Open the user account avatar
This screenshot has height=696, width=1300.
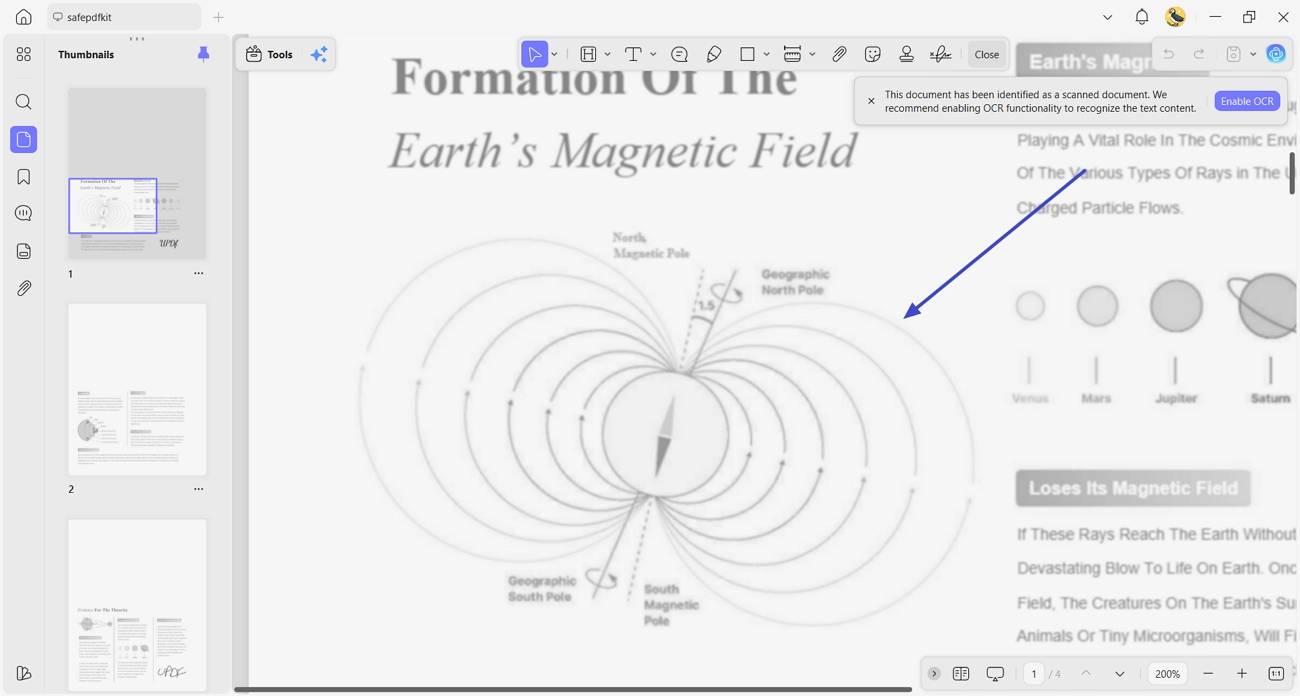point(1176,17)
